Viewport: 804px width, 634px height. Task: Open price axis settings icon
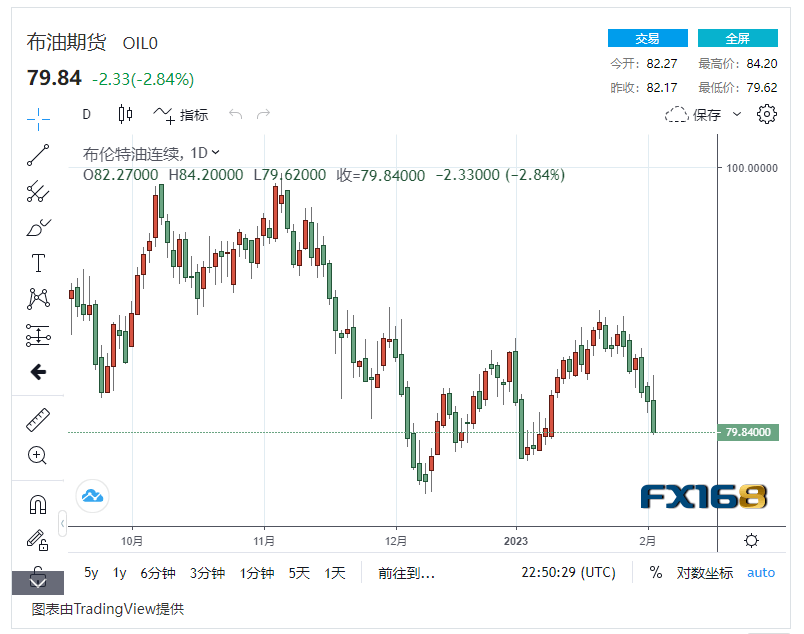pyautogui.click(x=751, y=540)
